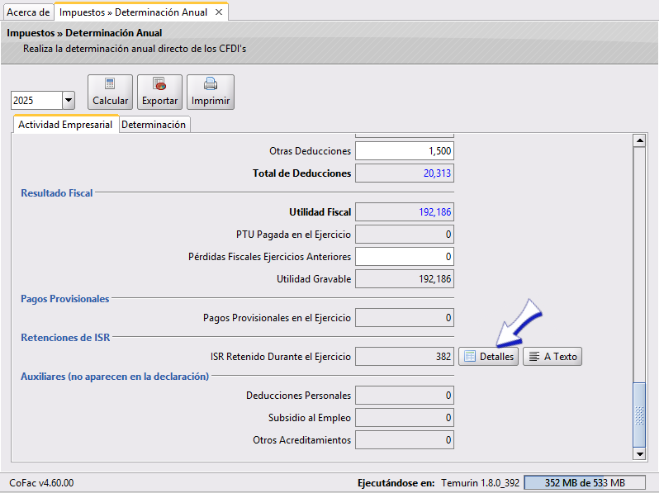Click the Utilidad Fiscal value field
The width and height of the screenshot is (659, 493).
pyautogui.click(x=404, y=212)
